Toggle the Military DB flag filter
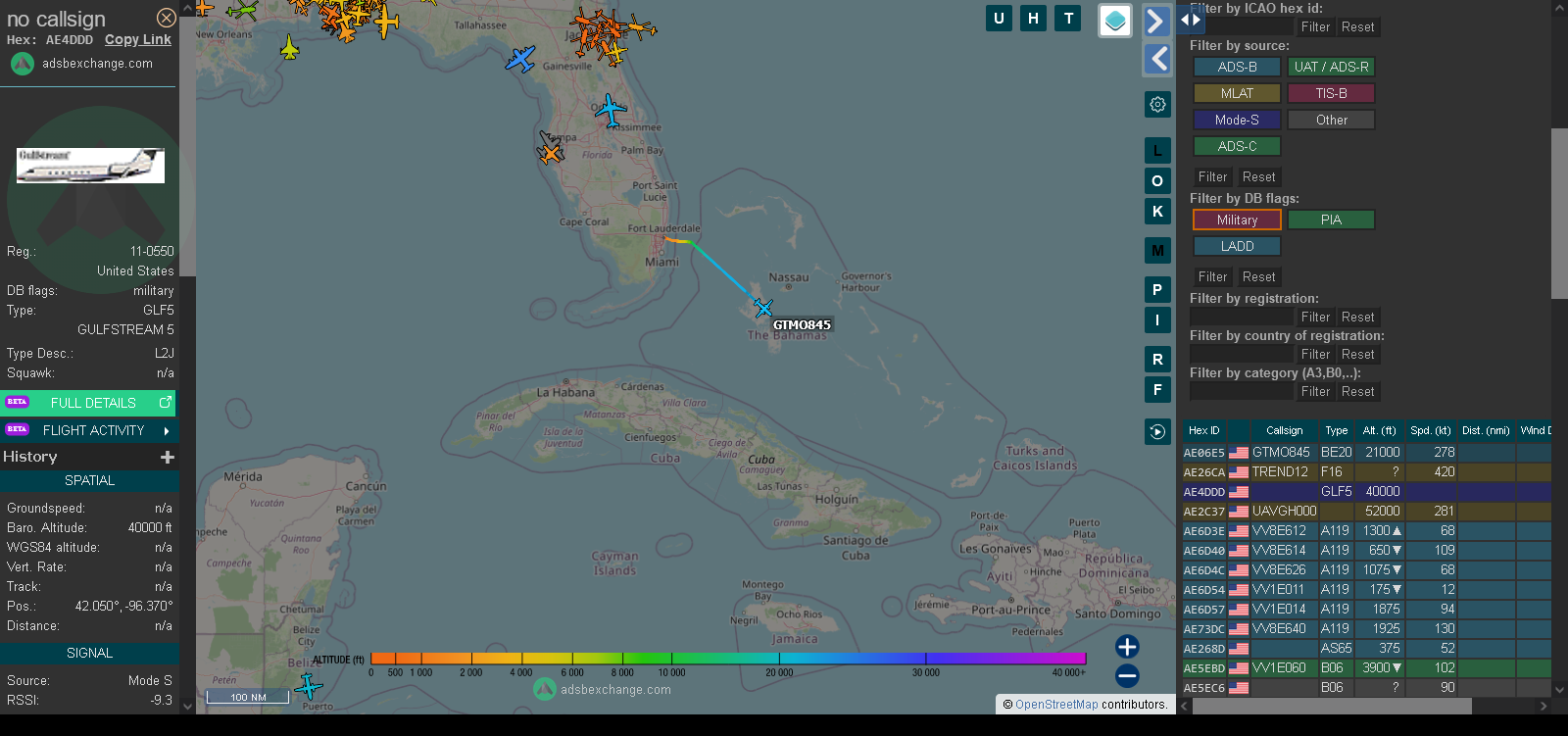 pos(1237,220)
